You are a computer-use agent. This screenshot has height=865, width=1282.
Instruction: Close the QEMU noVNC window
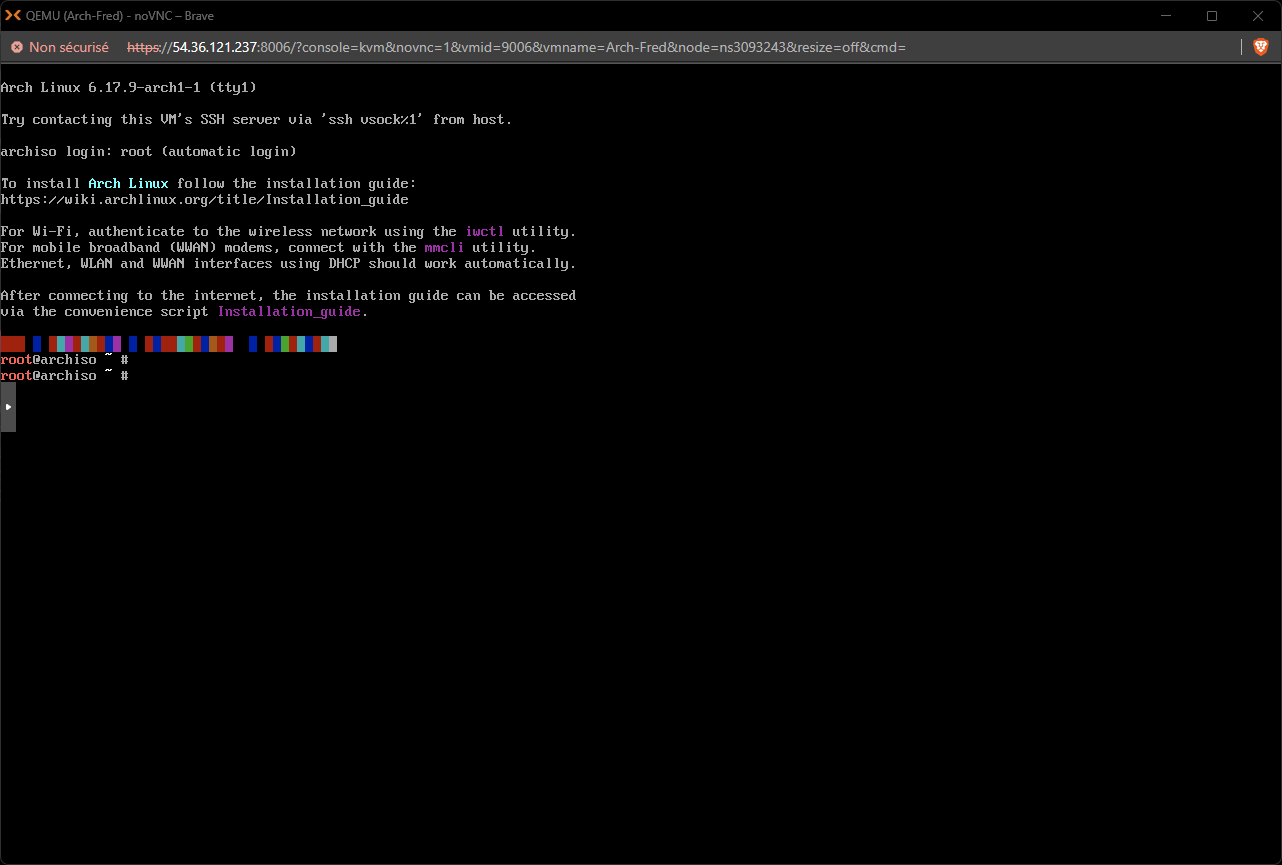[1258, 16]
